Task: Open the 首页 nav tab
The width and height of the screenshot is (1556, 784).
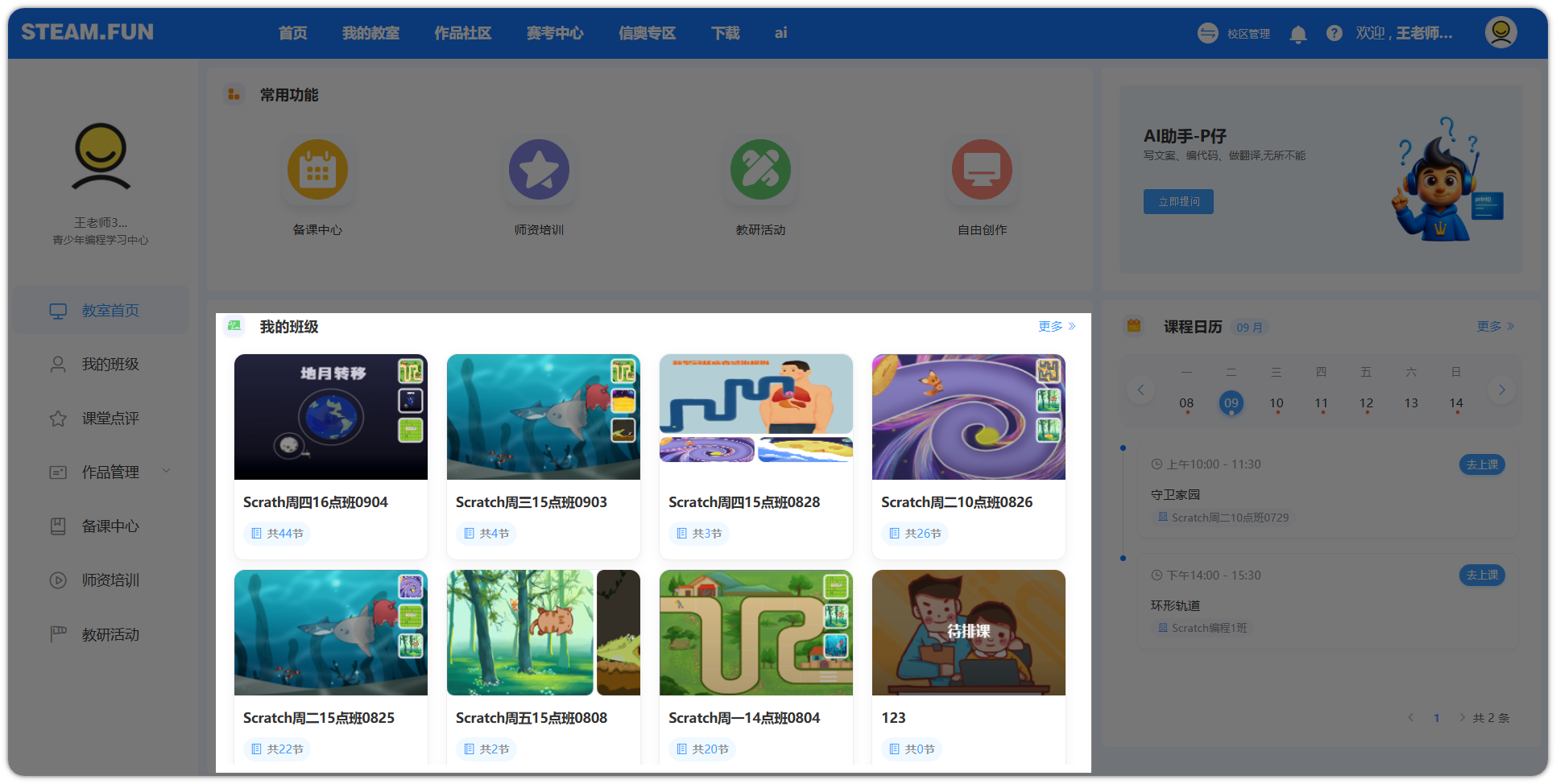Action: [x=293, y=33]
